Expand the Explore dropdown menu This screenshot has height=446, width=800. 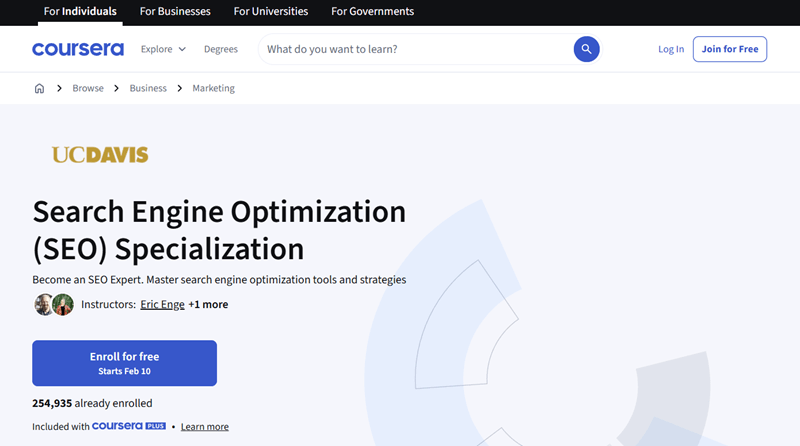pos(163,49)
